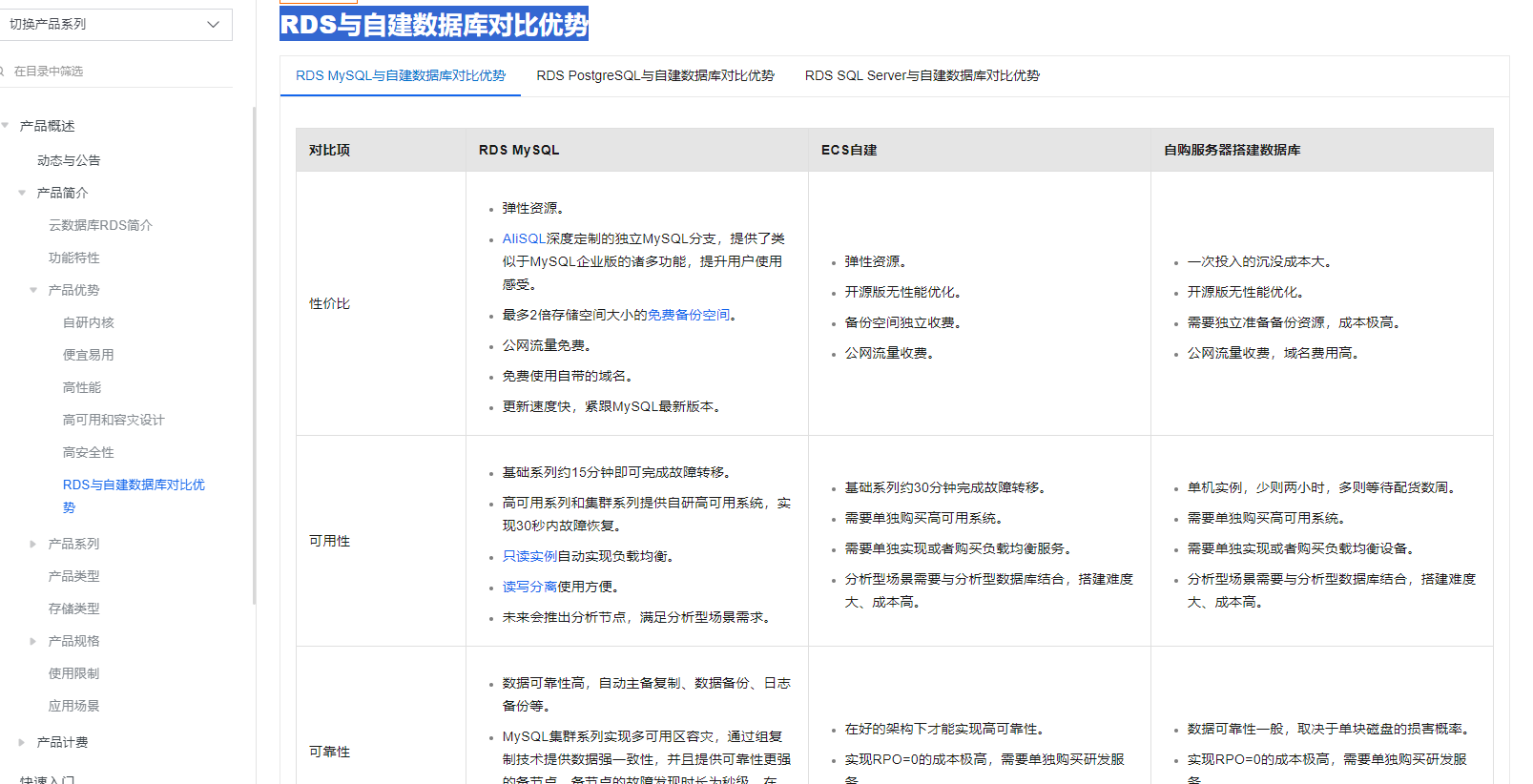Image resolution: width=1533 pixels, height=784 pixels.
Task: Click the 自购服务器搭建数据库 column header
Action: (1233, 150)
